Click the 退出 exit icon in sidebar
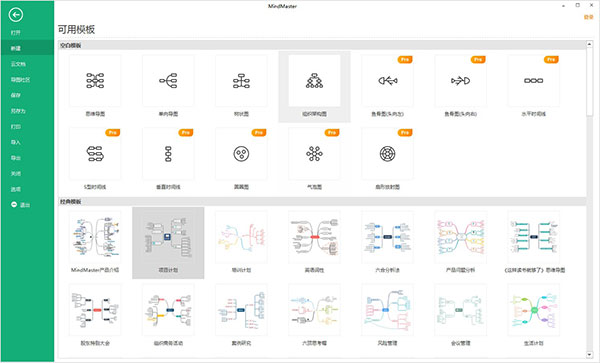 [14, 205]
